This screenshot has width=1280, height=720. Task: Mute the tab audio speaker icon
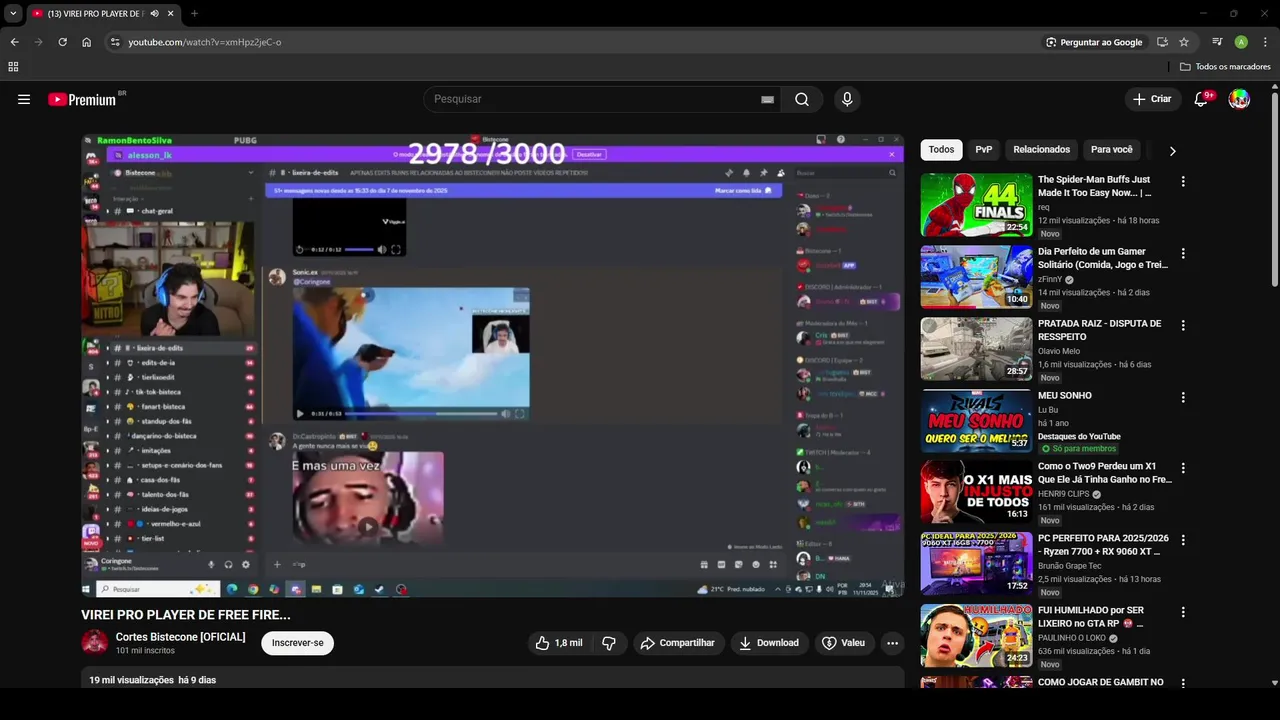pyautogui.click(x=154, y=14)
